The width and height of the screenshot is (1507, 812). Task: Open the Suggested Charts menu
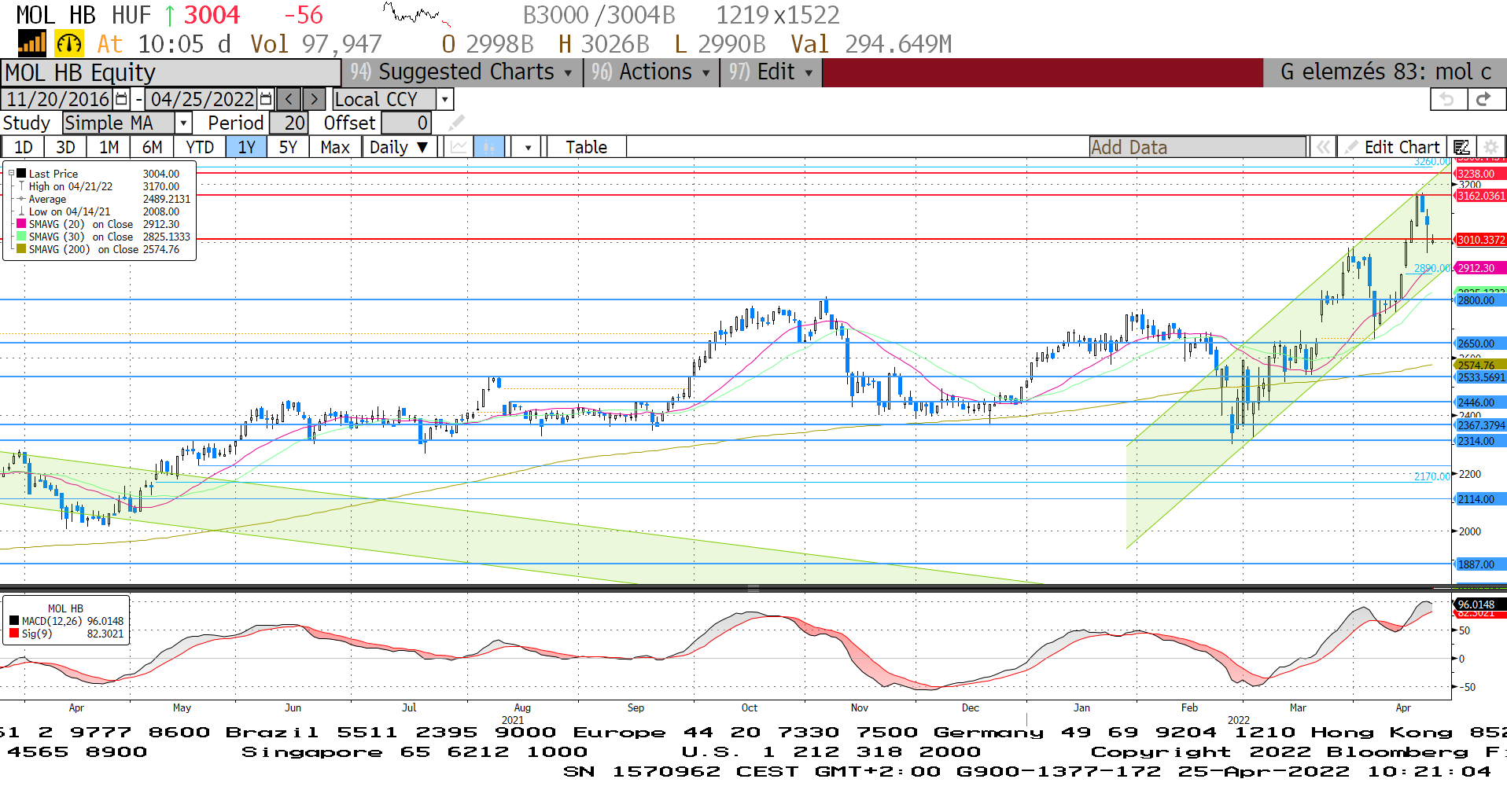tap(461, 72)
